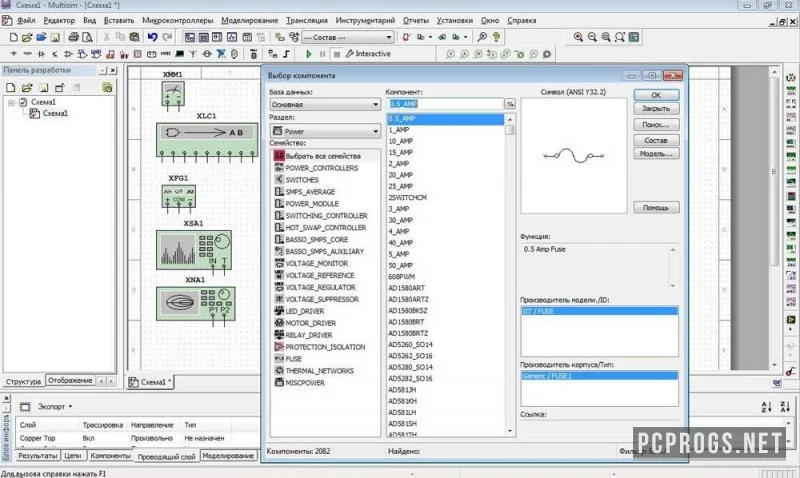Select the IIT / FUSE model manufacturer row
Screen dimensions: 800x478
[599, 311]
